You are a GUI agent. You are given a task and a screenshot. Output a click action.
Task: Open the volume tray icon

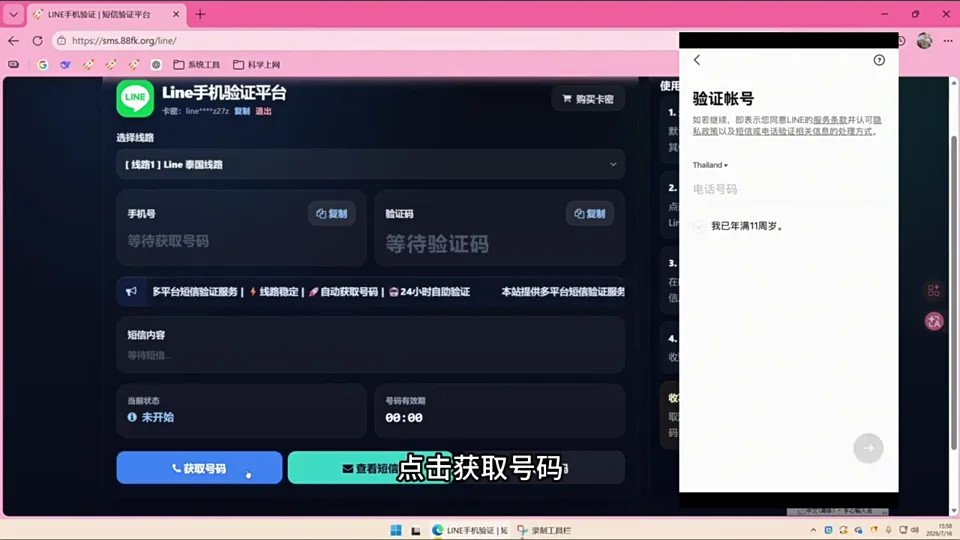[x=915, y=530]
